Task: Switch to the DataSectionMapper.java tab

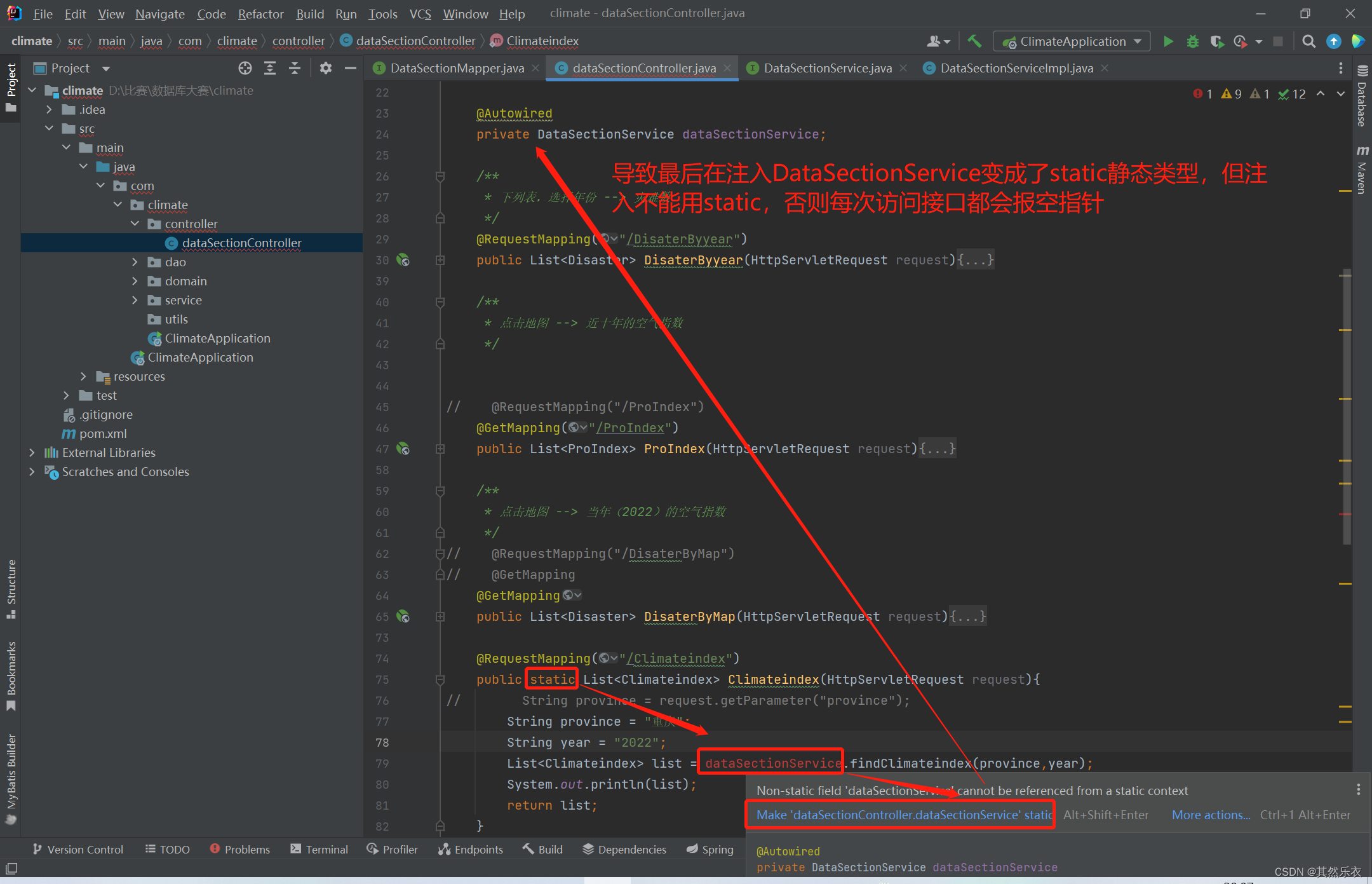Action: pyautogui.click(x=456, y=68)
